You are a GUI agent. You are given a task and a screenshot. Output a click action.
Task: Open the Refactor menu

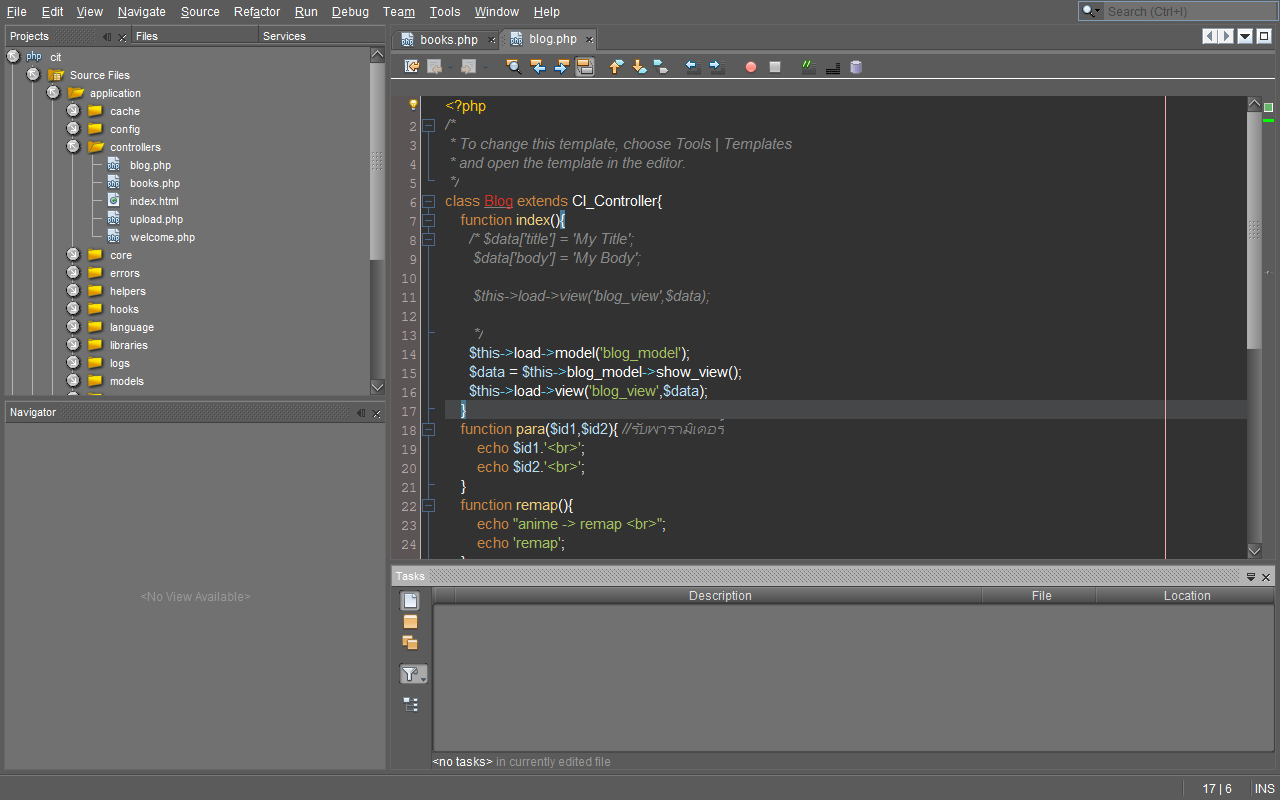pos(256,12)
